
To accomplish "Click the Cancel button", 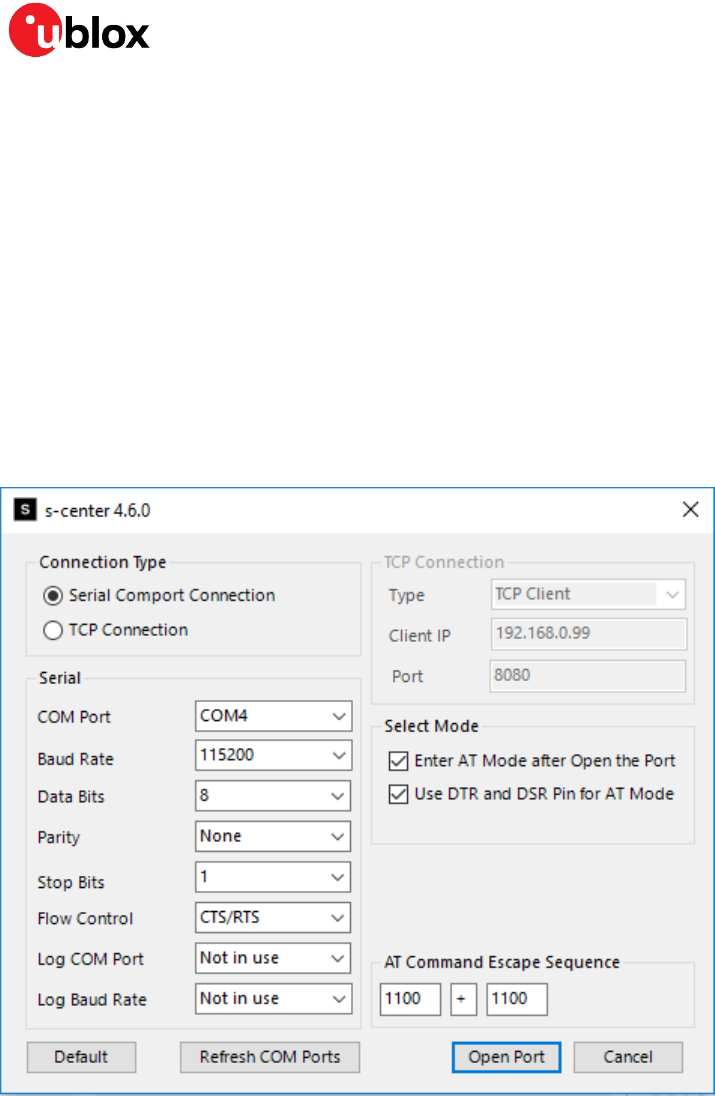I will [628, 1057].
